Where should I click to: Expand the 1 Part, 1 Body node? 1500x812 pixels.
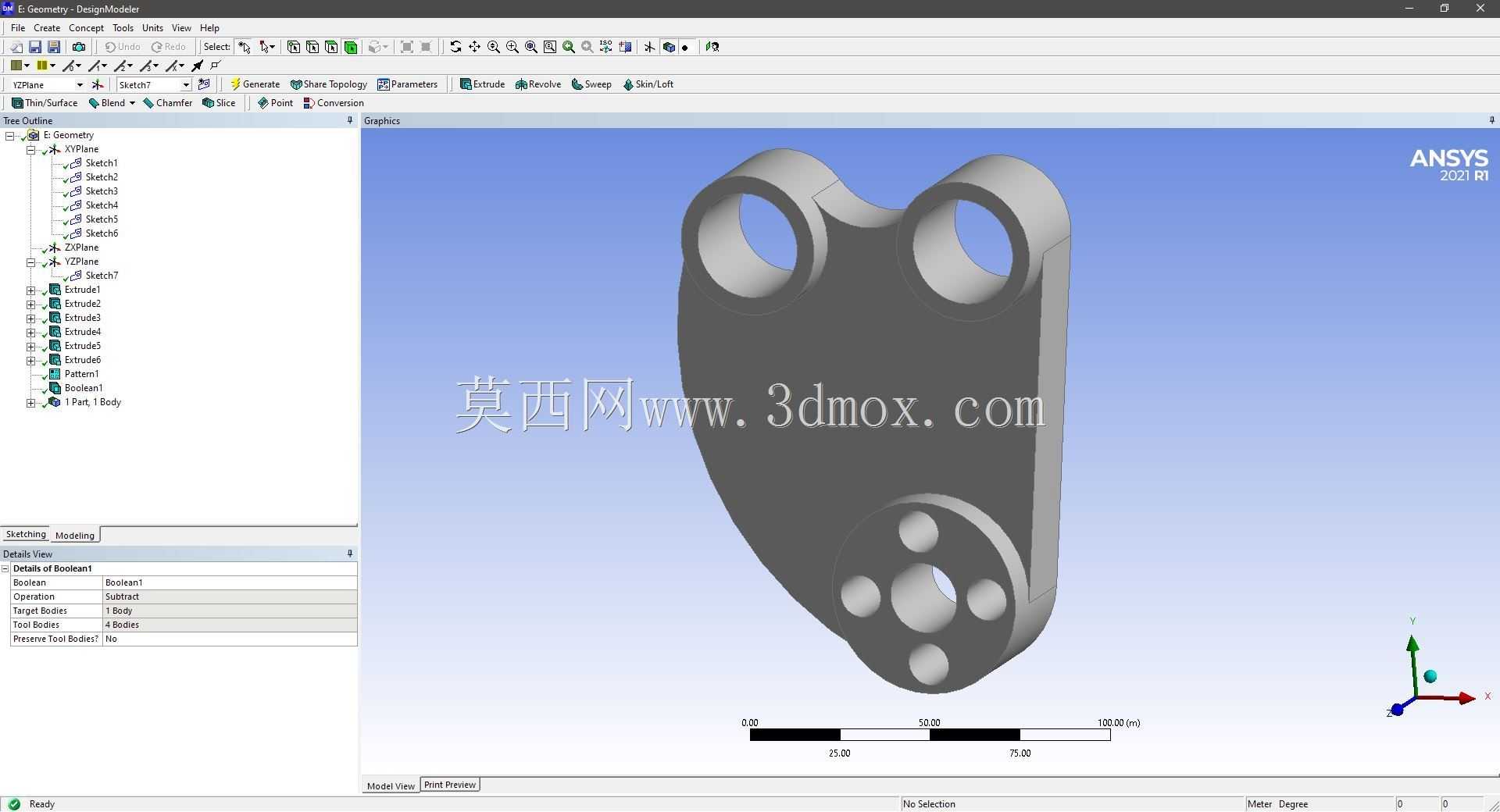tap(31, 402)
